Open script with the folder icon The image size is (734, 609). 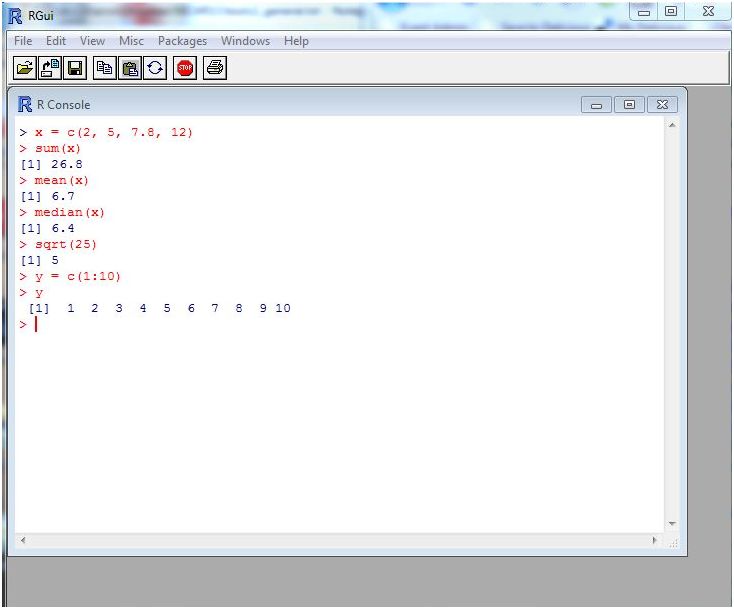pos(25,68)
